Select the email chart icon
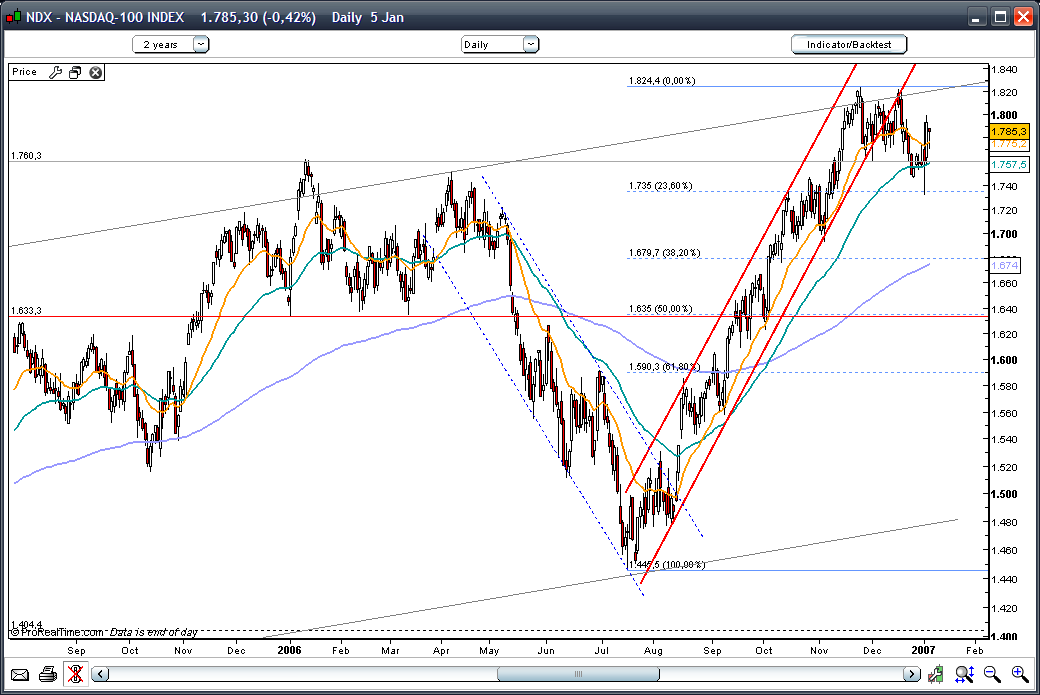1040x695 pixels. click(x=22, y=674)
